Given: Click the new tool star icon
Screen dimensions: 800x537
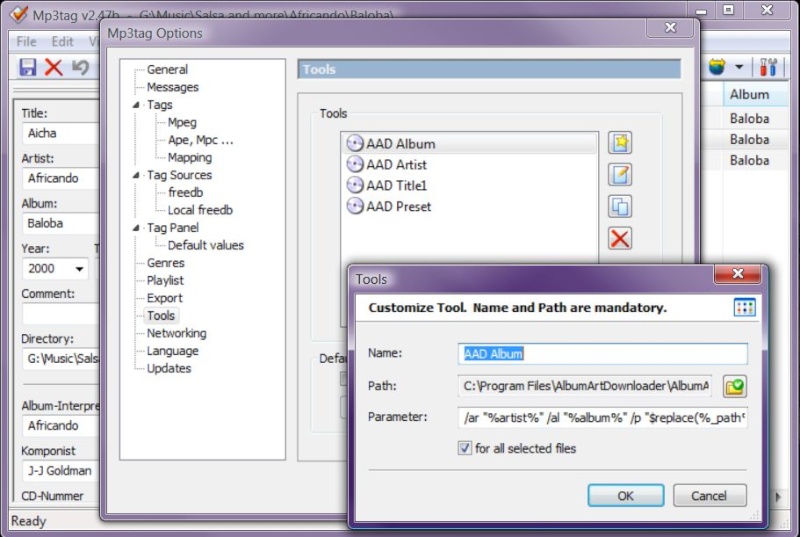Looking at the screenshot, I should [620, 143].
